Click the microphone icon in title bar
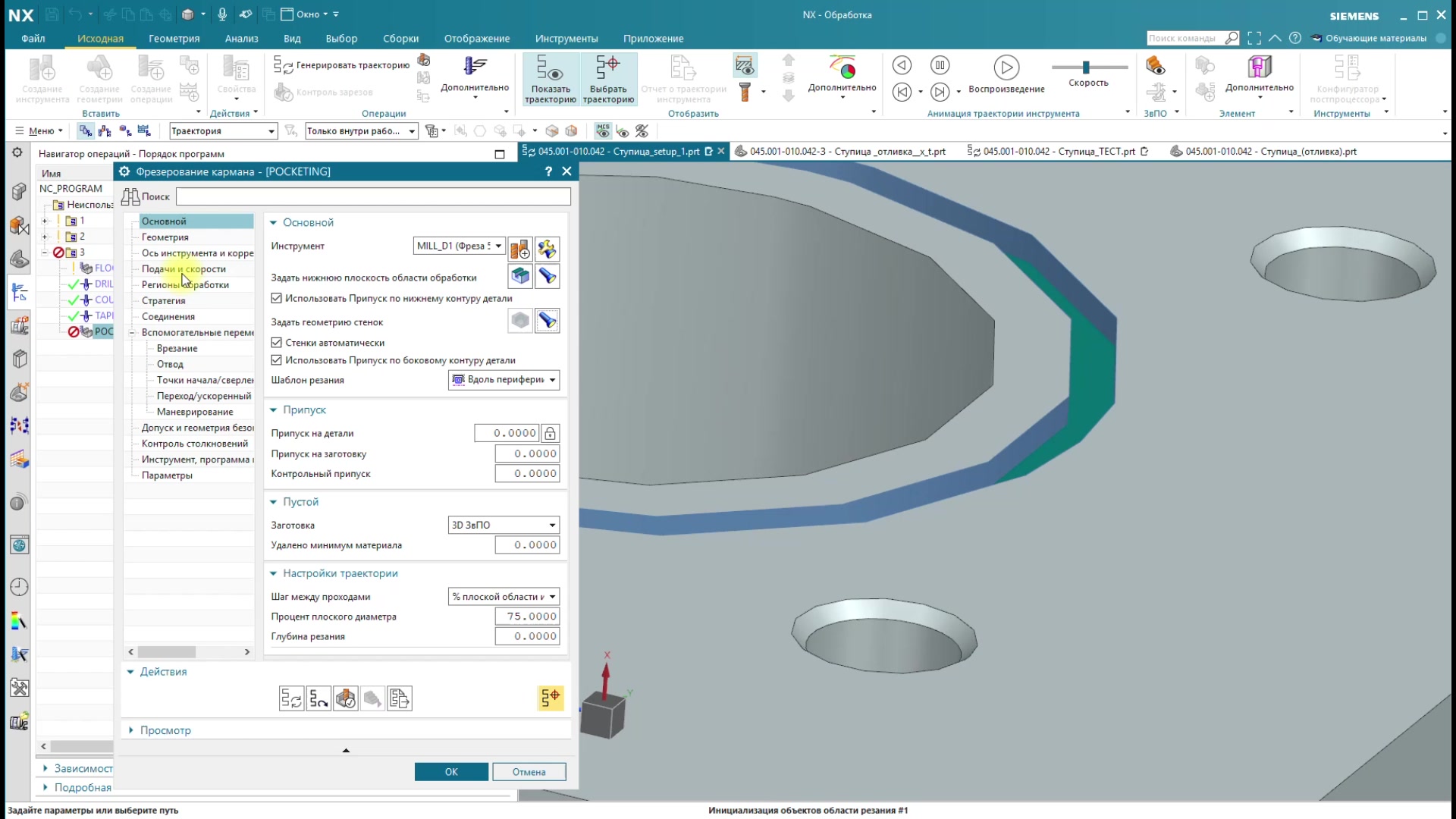 tap(222, 14)
